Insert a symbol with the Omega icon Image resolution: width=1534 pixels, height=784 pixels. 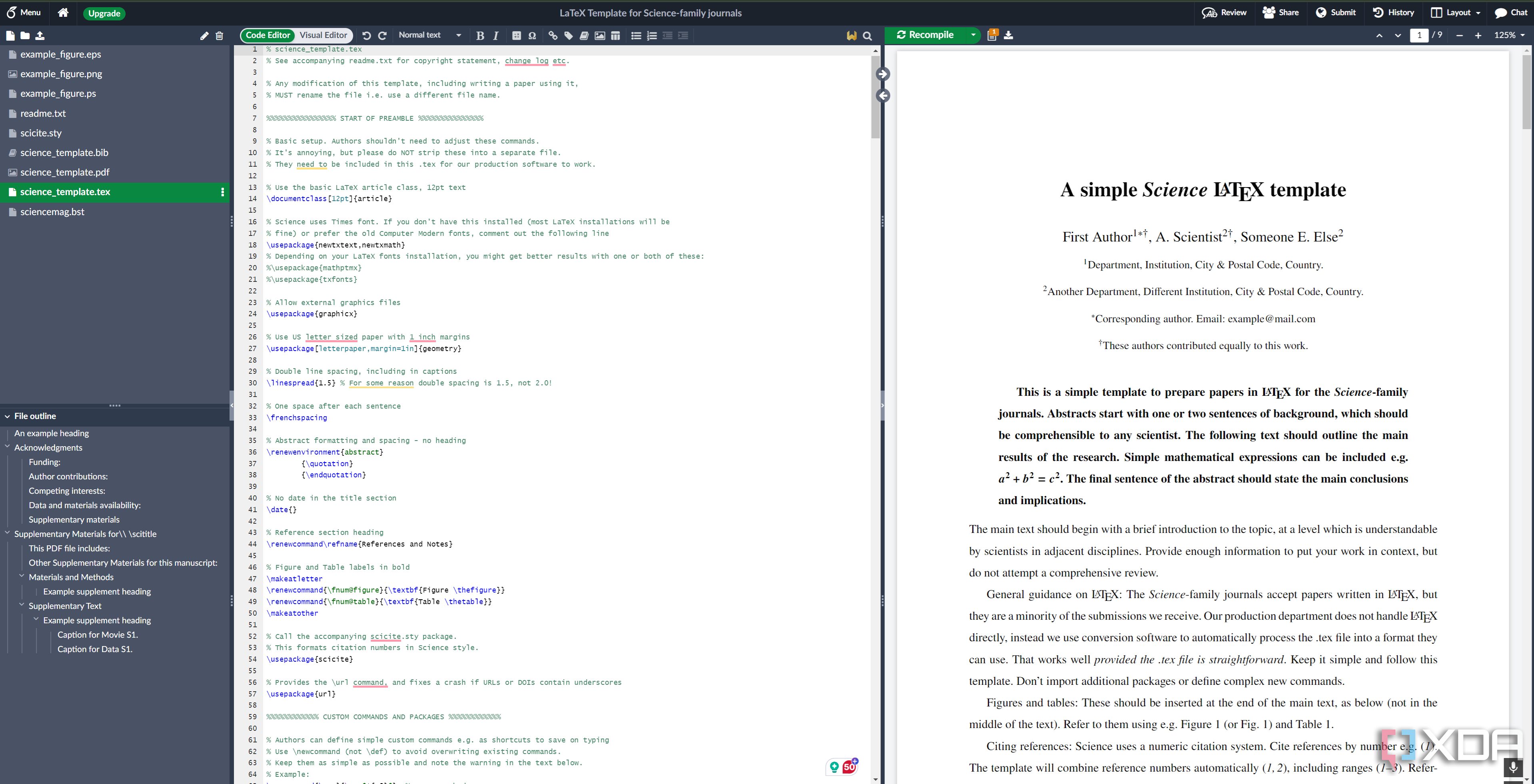(x=532, y=36)
